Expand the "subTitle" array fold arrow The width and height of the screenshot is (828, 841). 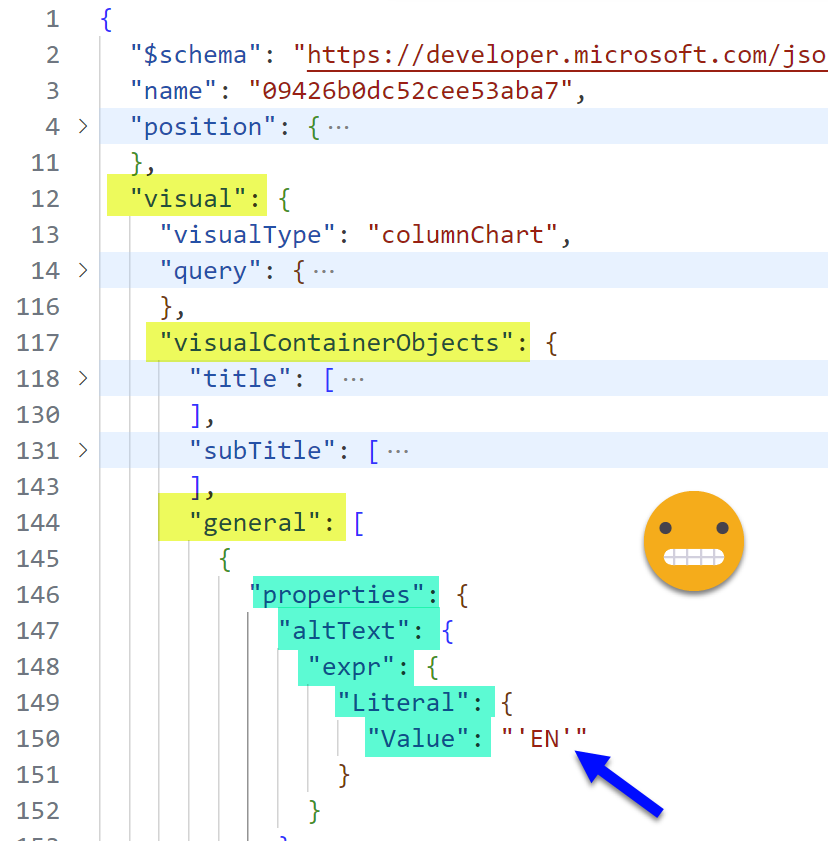pos(83,450)
